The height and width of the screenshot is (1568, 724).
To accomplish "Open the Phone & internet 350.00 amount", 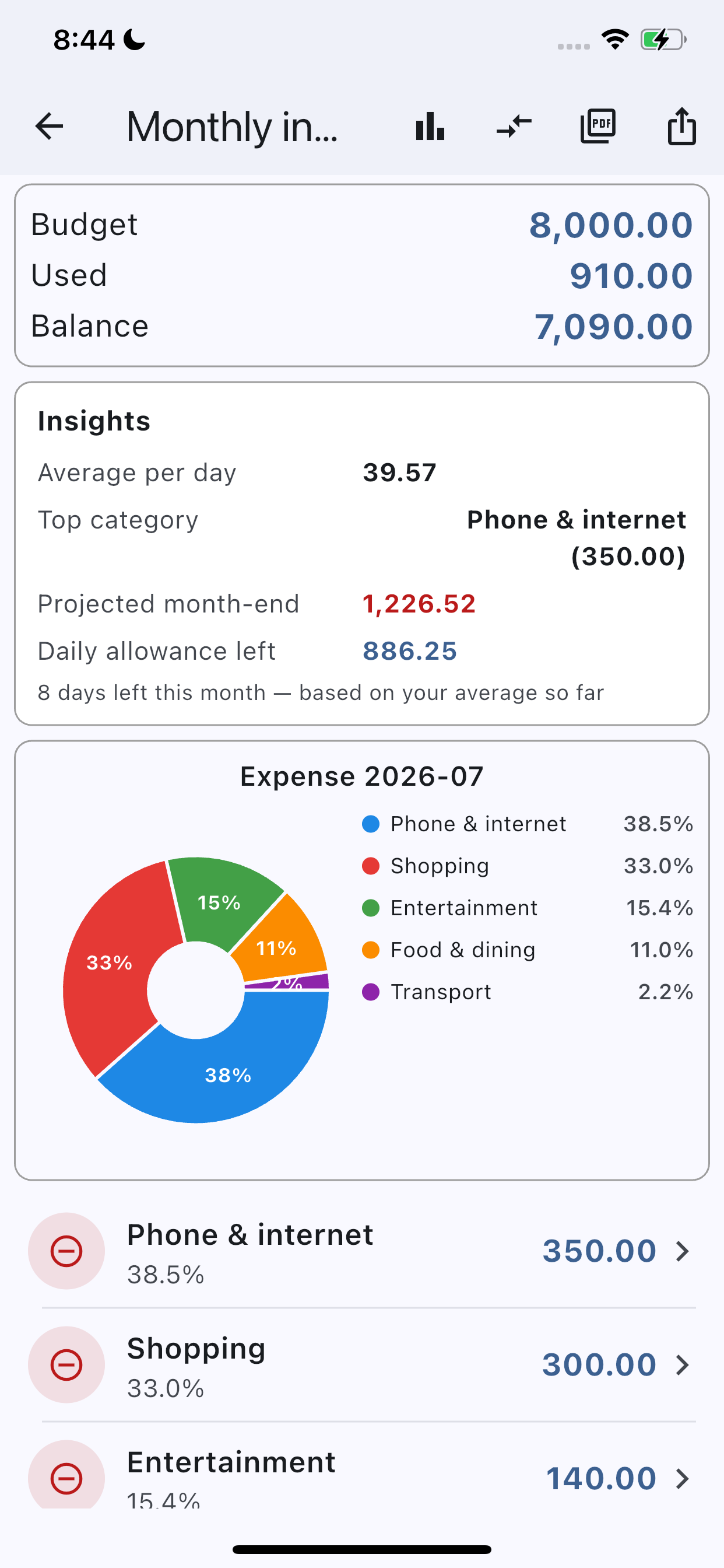I will pyautogui.click(x=599, y=1251).
